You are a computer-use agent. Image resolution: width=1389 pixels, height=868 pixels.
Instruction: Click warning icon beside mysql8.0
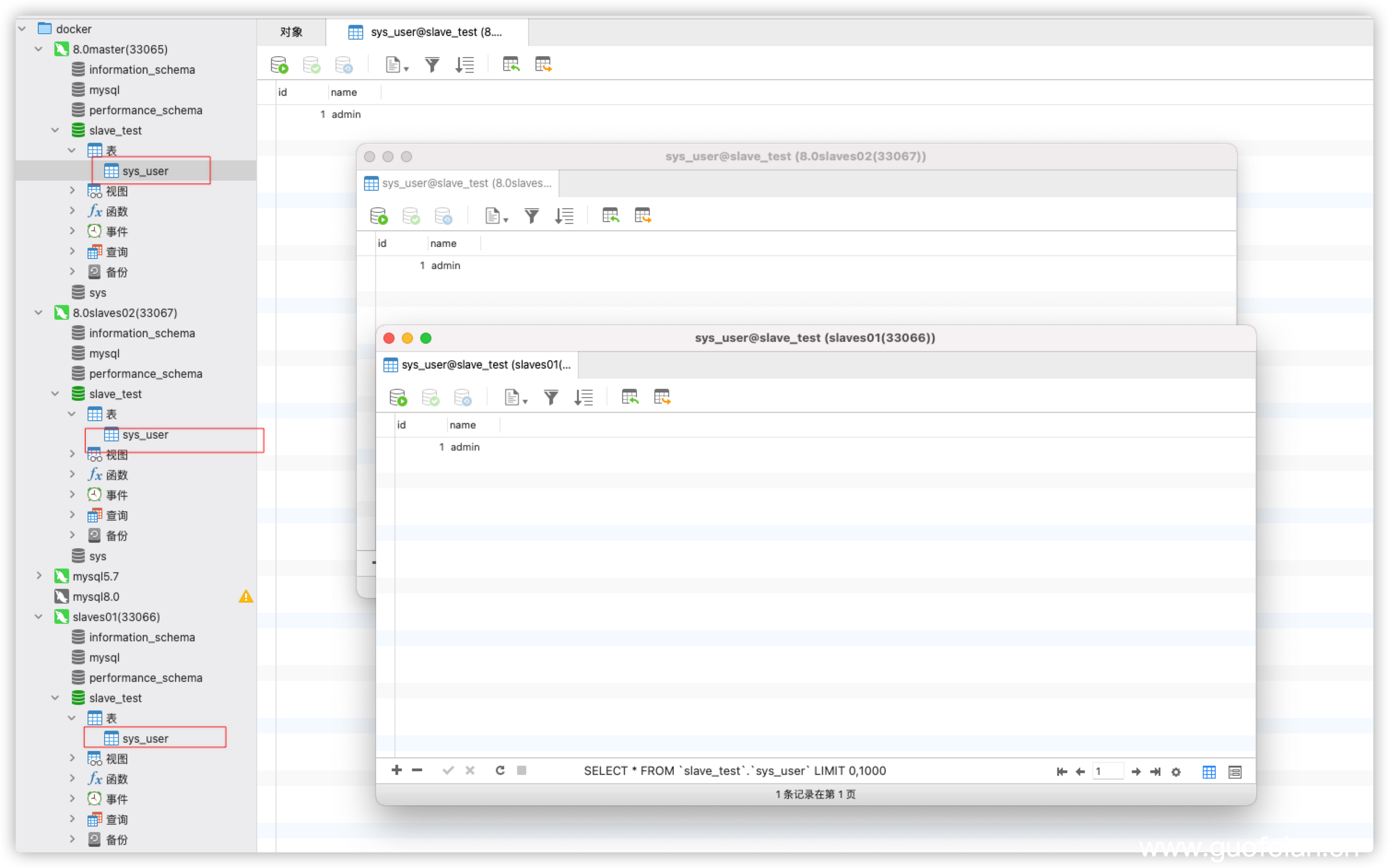(x=246, y=597)
